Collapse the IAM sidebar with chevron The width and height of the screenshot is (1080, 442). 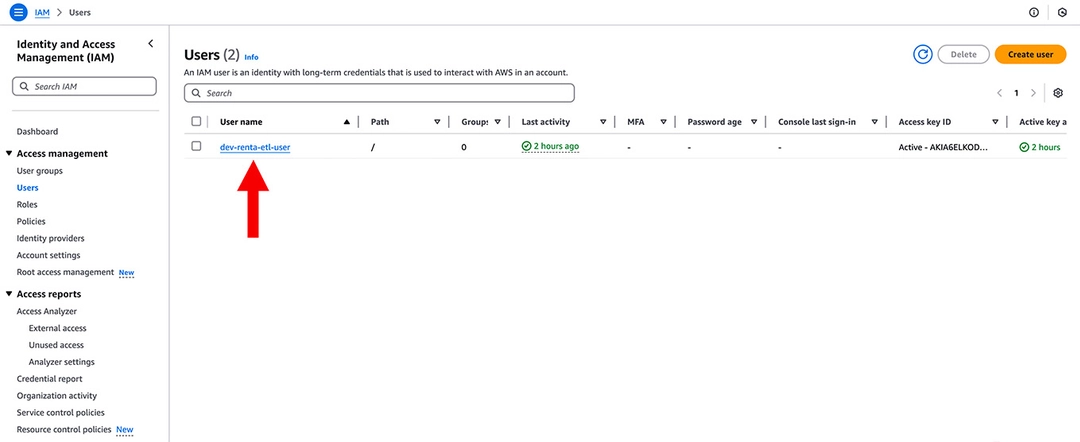[151, 43]
